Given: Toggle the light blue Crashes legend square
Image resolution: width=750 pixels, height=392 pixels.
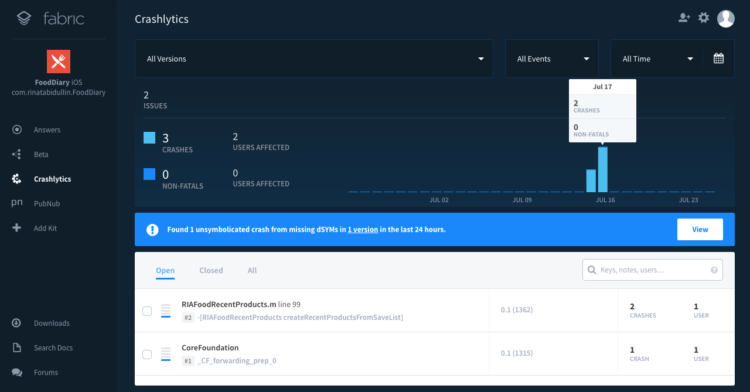Looking at the screenshot, I should pyautogui.click(x=149, y=138).
